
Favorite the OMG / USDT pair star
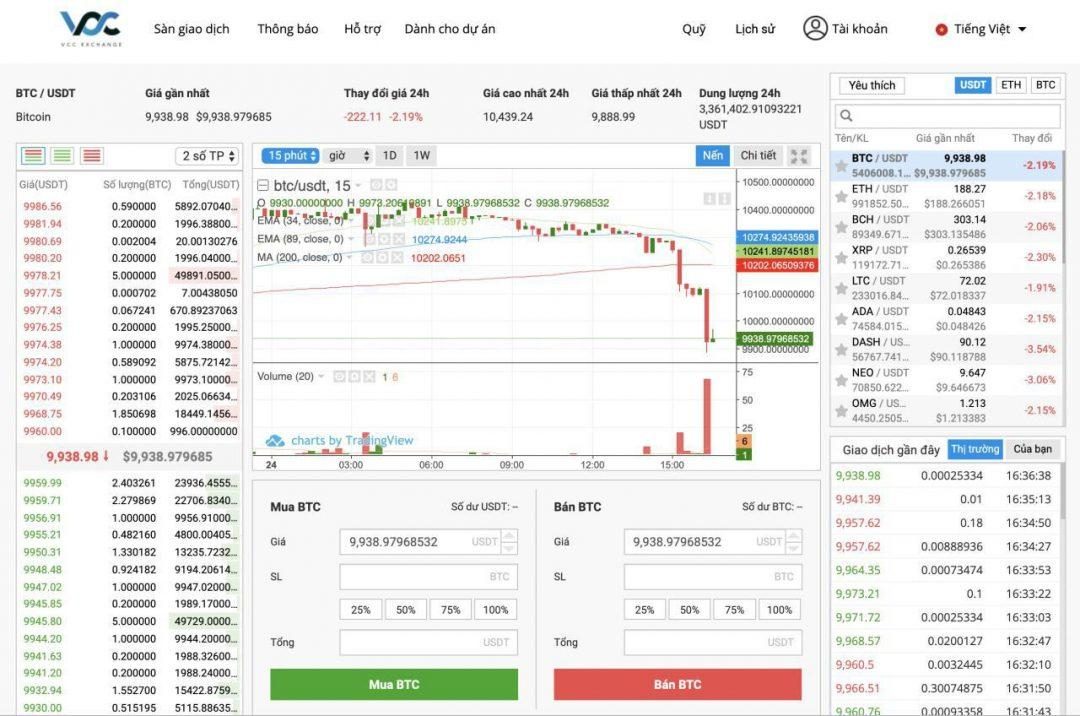pos(841,411)
